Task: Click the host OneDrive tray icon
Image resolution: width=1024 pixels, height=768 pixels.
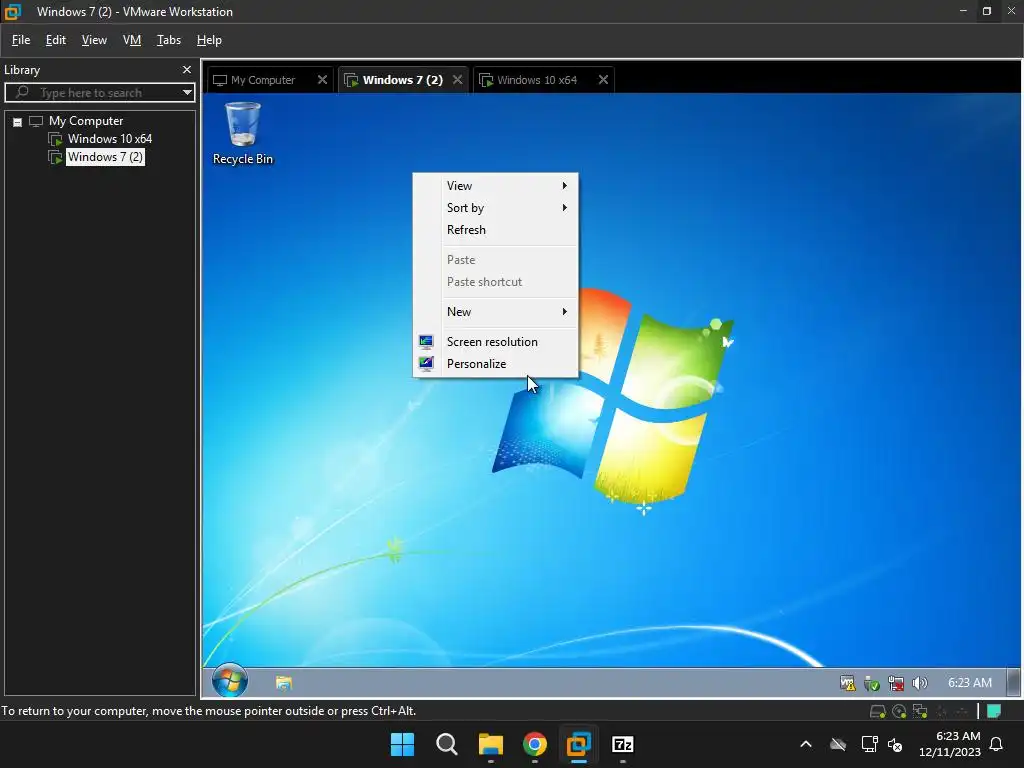Action: coord(838,744)
